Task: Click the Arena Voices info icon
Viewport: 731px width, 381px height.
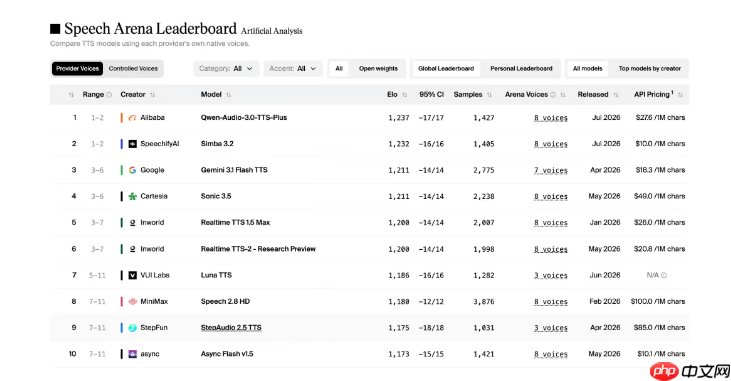Action: (553, 95)
